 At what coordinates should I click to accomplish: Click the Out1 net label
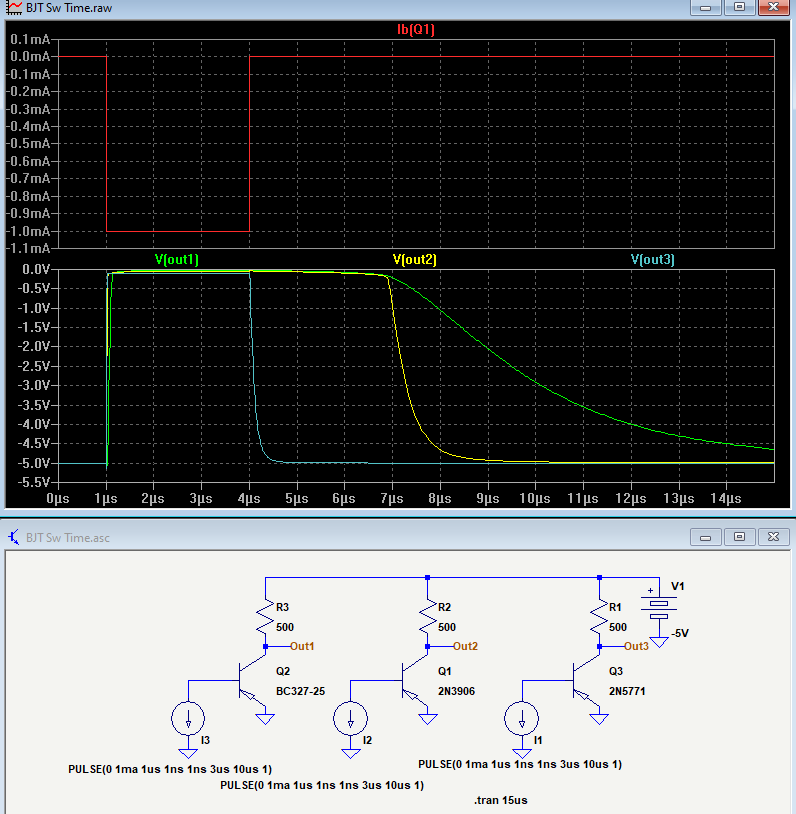coord(302,646)
